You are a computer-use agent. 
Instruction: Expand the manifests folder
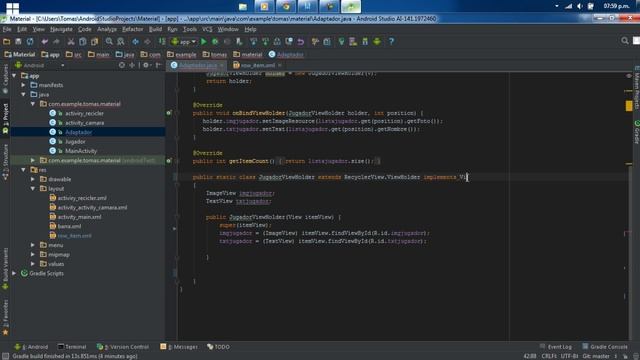(24, 85)
